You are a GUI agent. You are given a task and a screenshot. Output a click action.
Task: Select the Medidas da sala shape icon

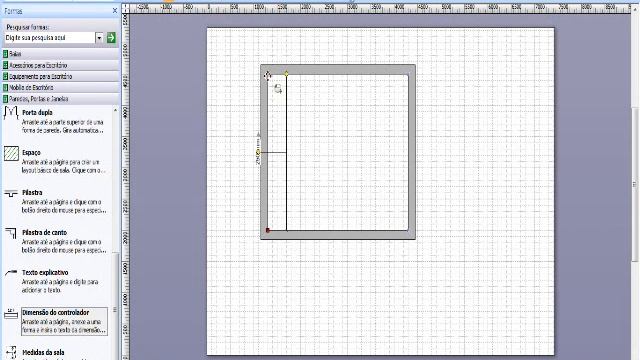click(x=11, y=353)
